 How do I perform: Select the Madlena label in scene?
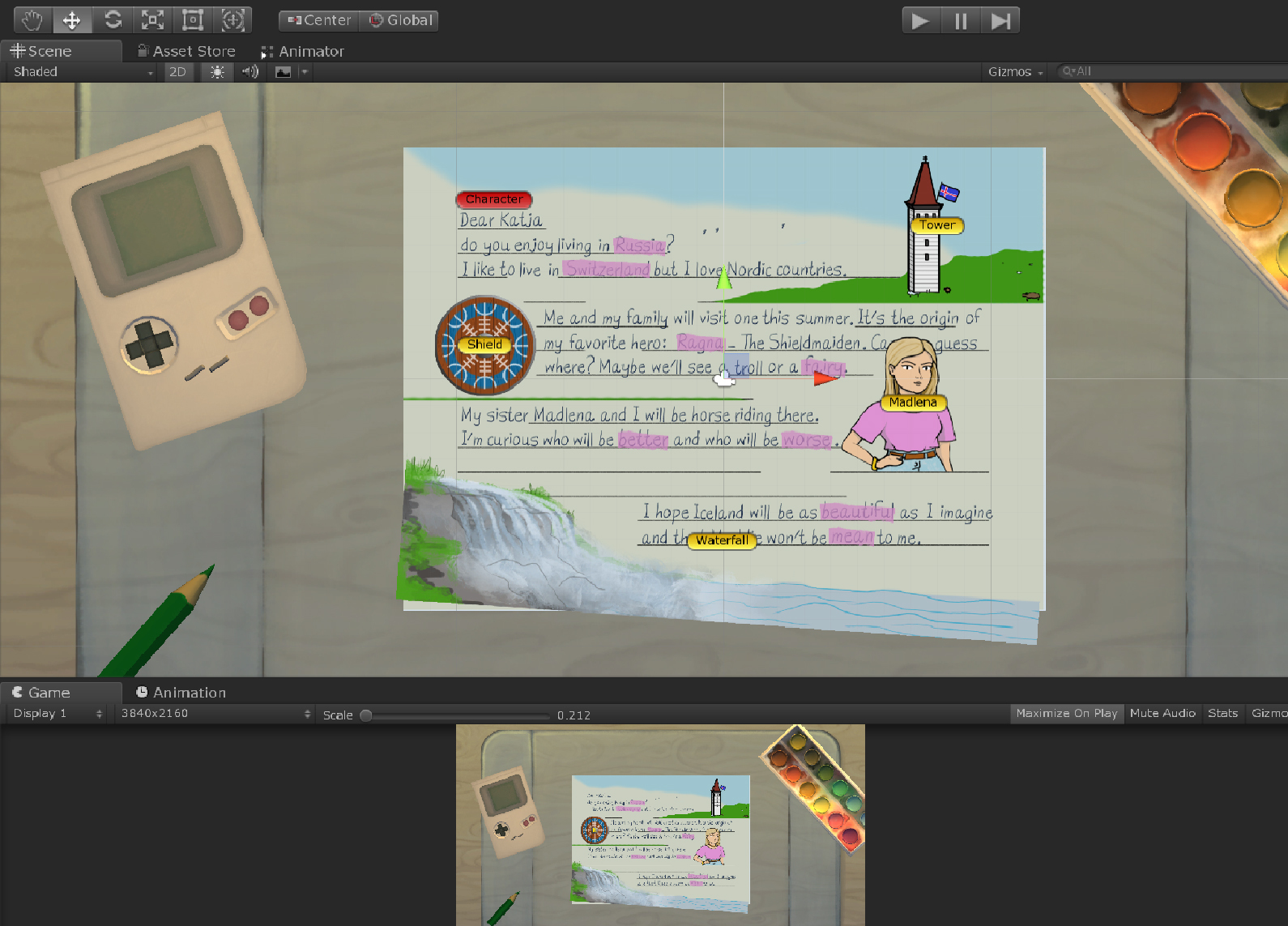[x=913, y=402]
